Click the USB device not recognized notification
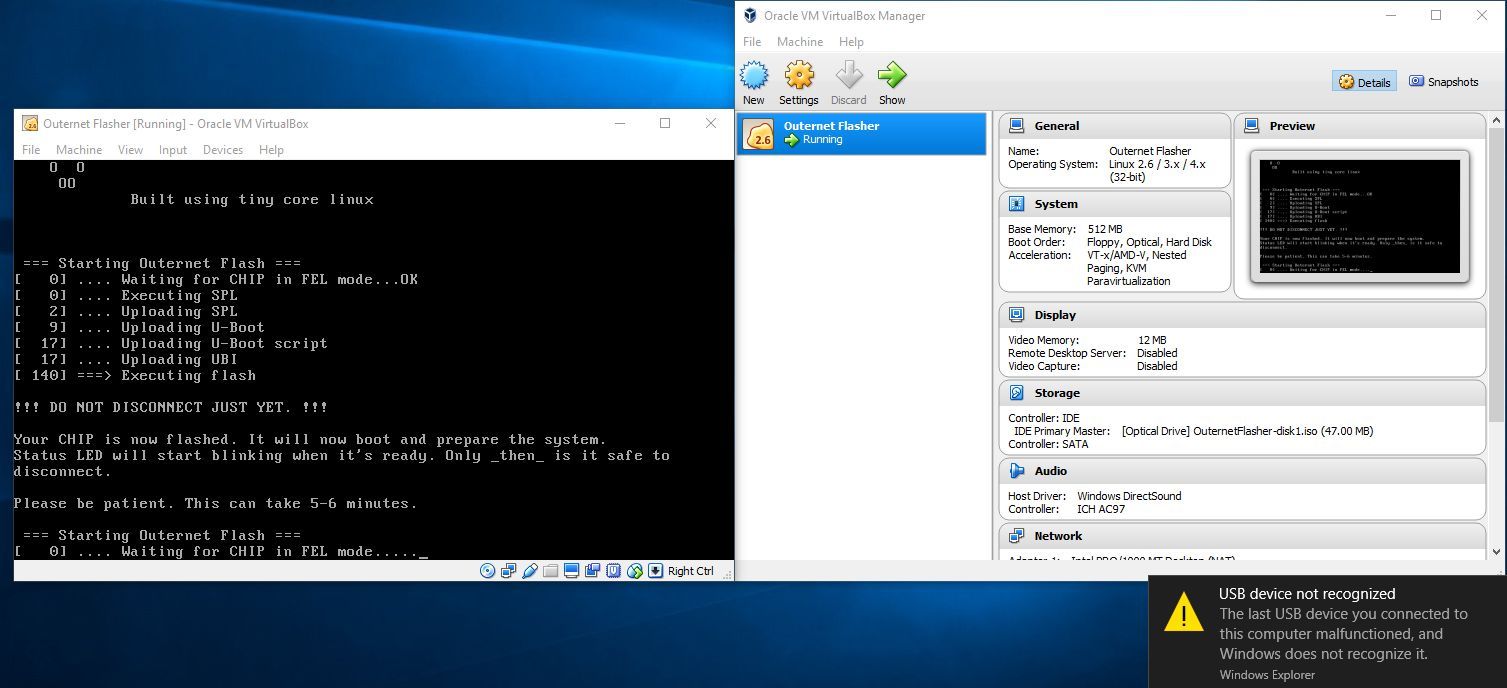1507x688 pixels. 1327,632
